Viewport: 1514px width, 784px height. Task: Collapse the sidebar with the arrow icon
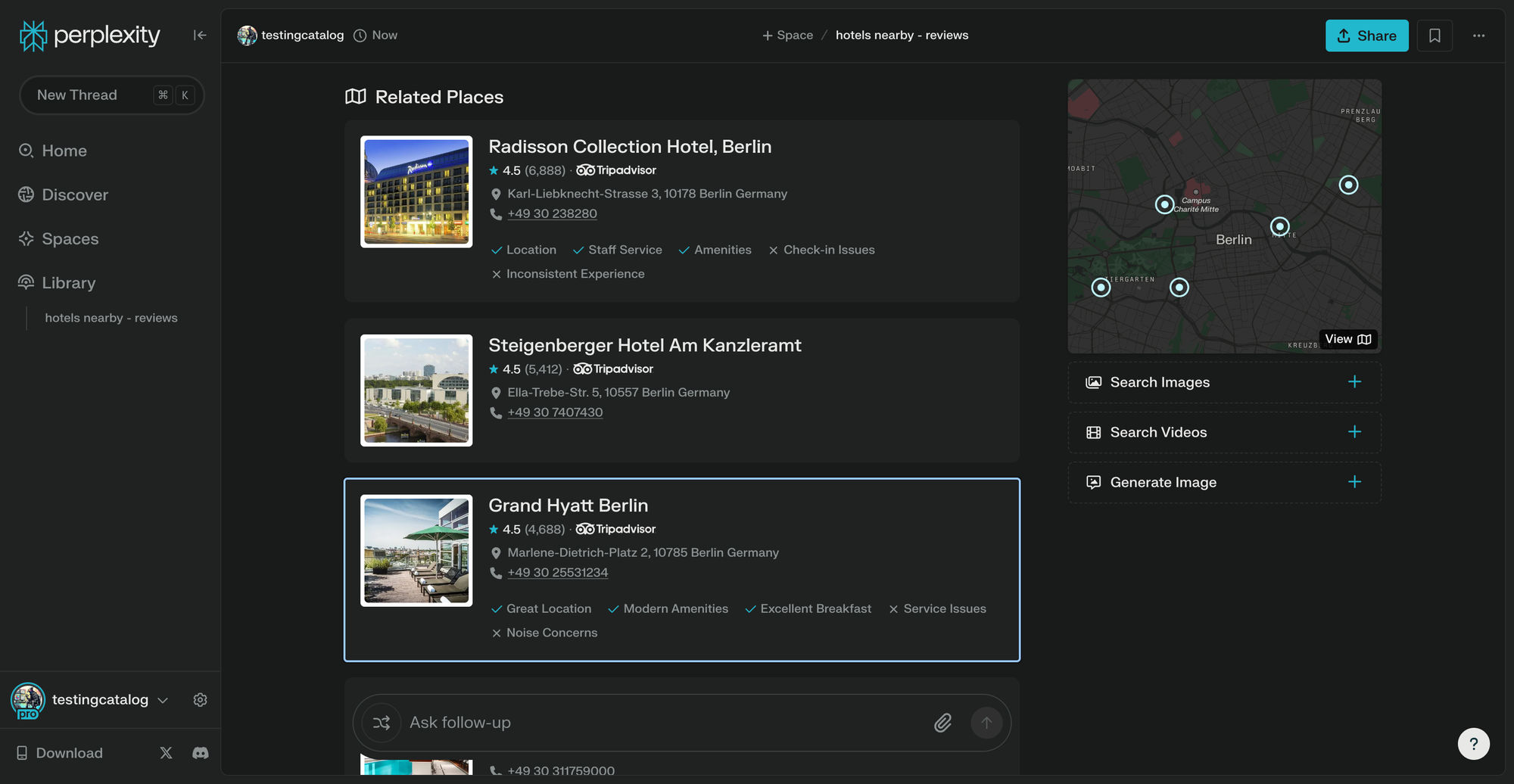[200, 35]
